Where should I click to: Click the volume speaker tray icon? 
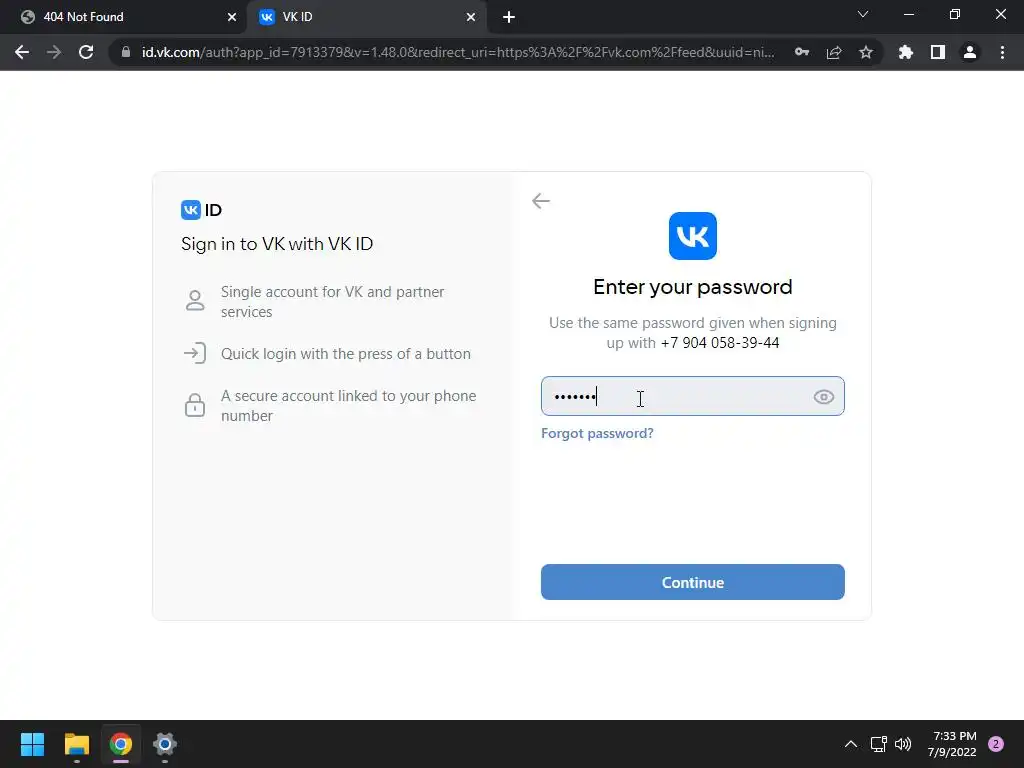point(903,744)
